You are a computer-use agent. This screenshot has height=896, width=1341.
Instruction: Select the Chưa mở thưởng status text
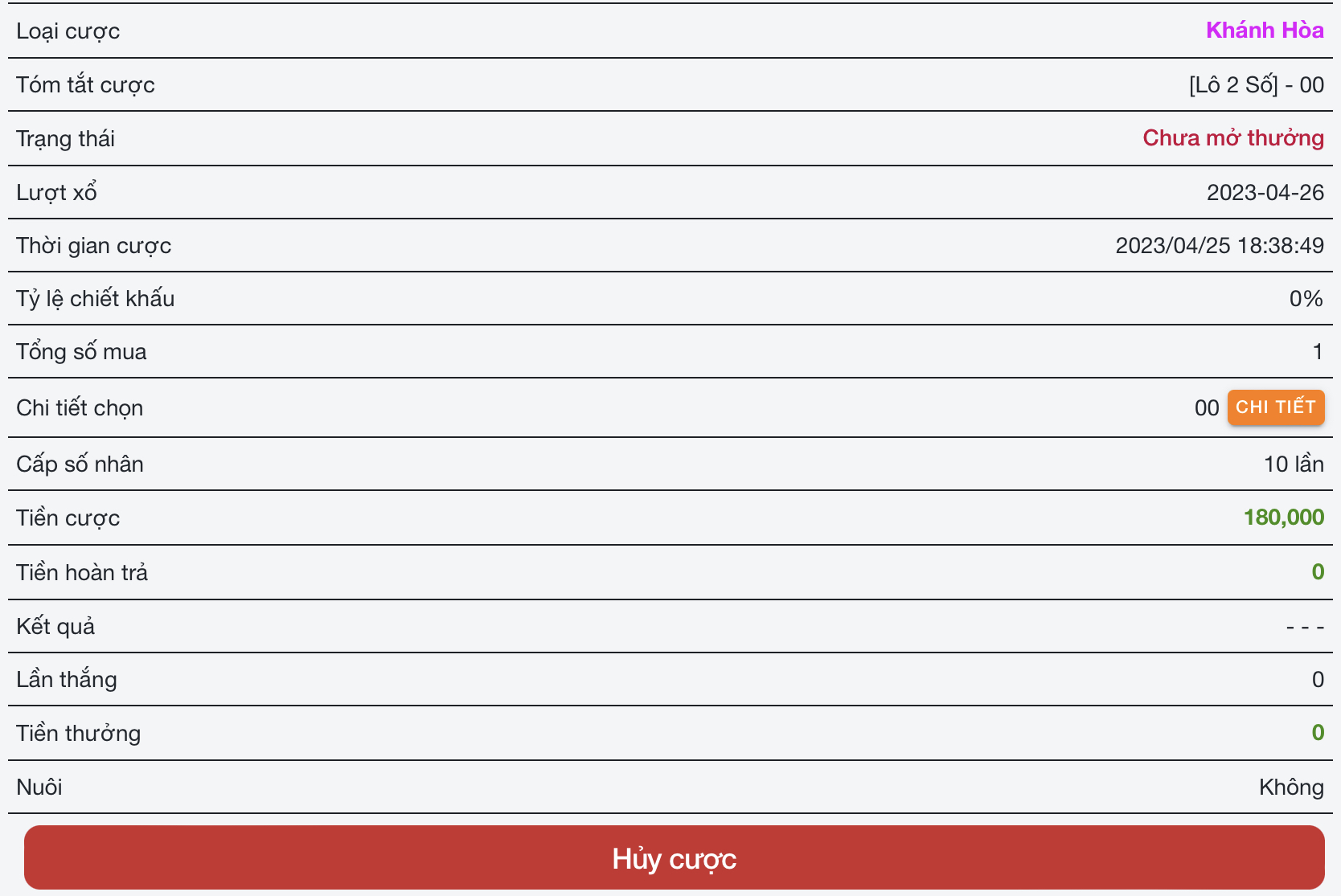point(1233,138)
